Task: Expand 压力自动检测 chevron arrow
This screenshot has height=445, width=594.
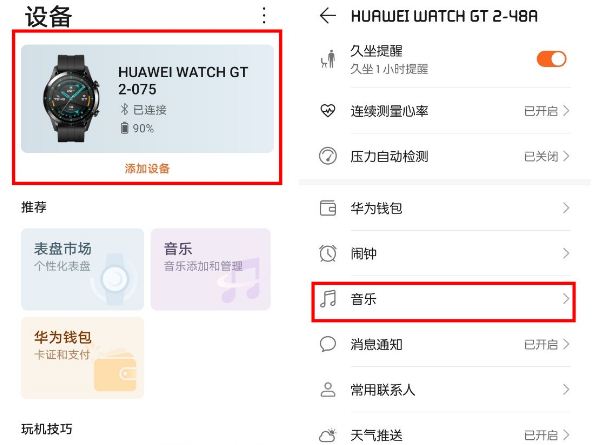Action: point(566,156)
